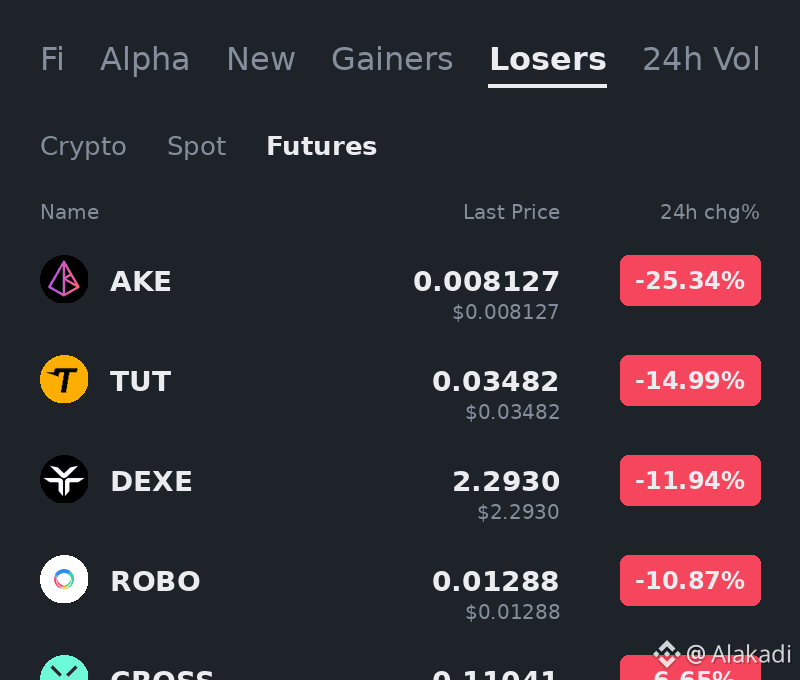Tap the ROBO coin circular icon
The height and width of the screenshot is (680, 800).
point(64,579)
